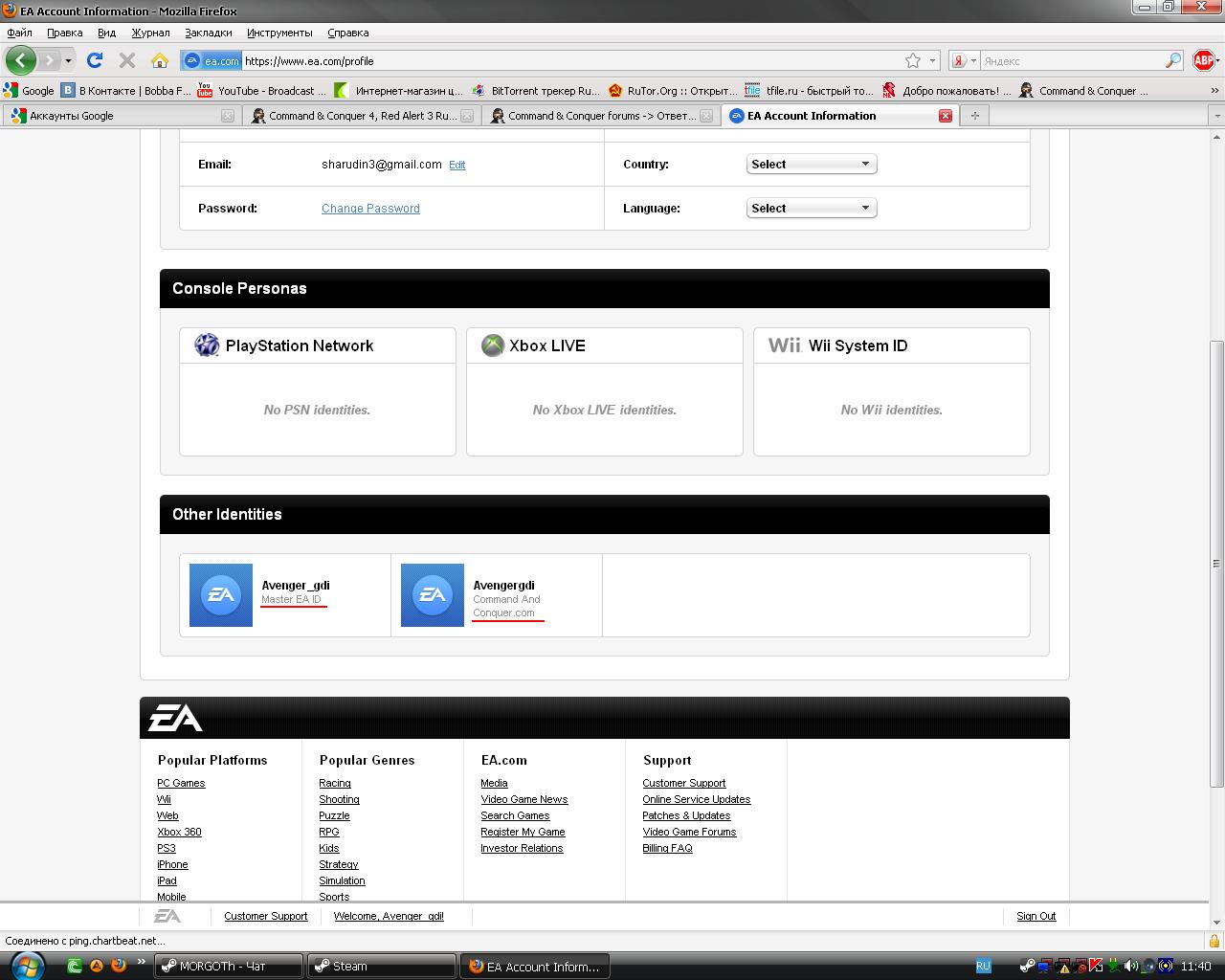
Task: Open the Video Game News link
Action: [523, 799]
